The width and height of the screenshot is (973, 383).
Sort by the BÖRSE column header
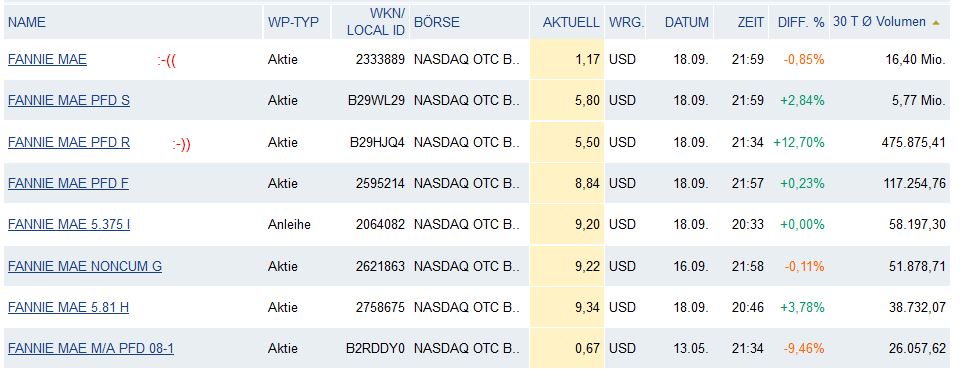pyautogui.click(x=437, y=22)
